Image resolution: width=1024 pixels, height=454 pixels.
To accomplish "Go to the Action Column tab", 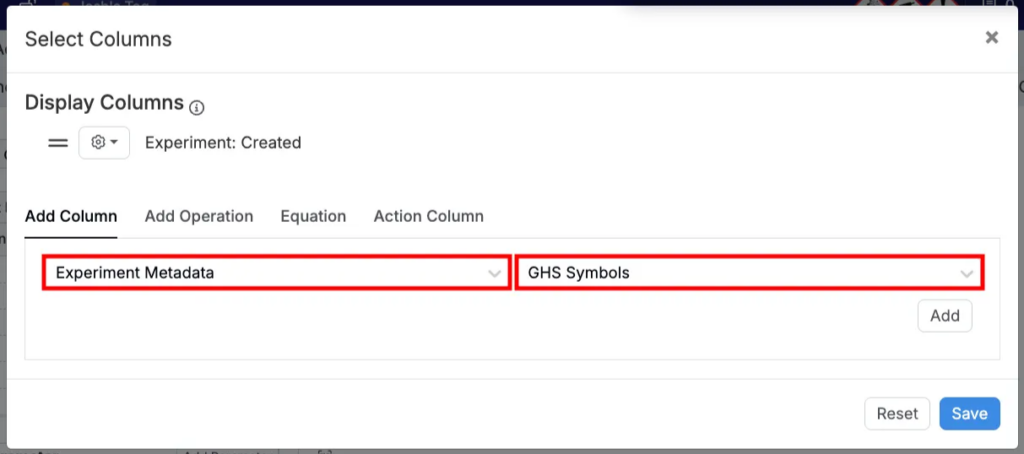I will [x=428, y=216].
